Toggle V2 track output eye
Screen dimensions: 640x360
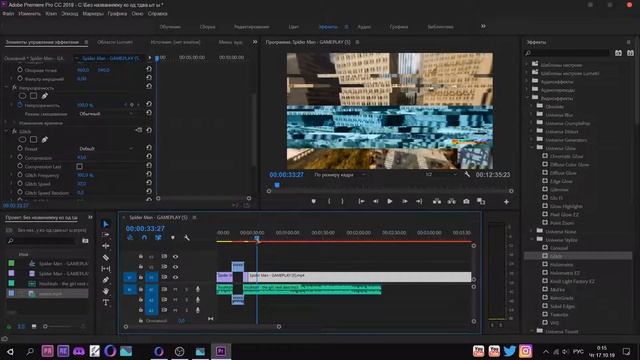(176, 267)
